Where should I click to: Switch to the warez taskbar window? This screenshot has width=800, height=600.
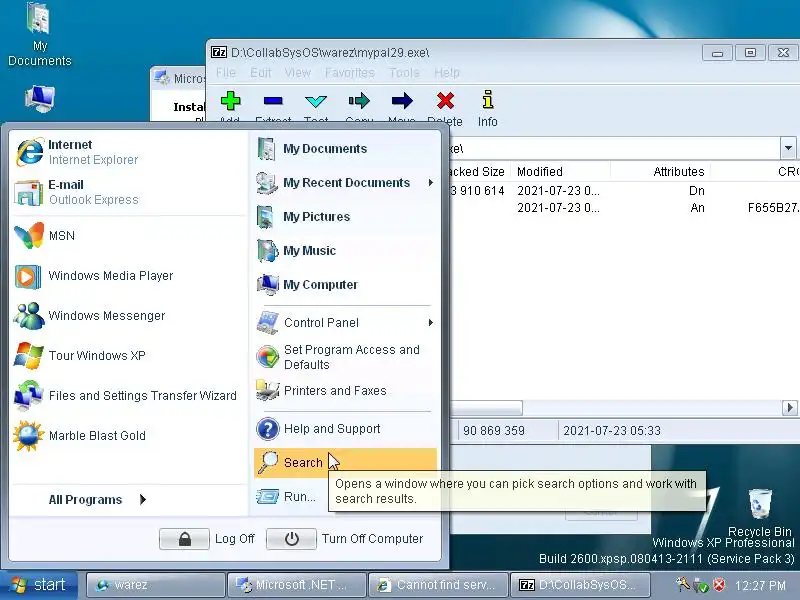coord(156,585)
